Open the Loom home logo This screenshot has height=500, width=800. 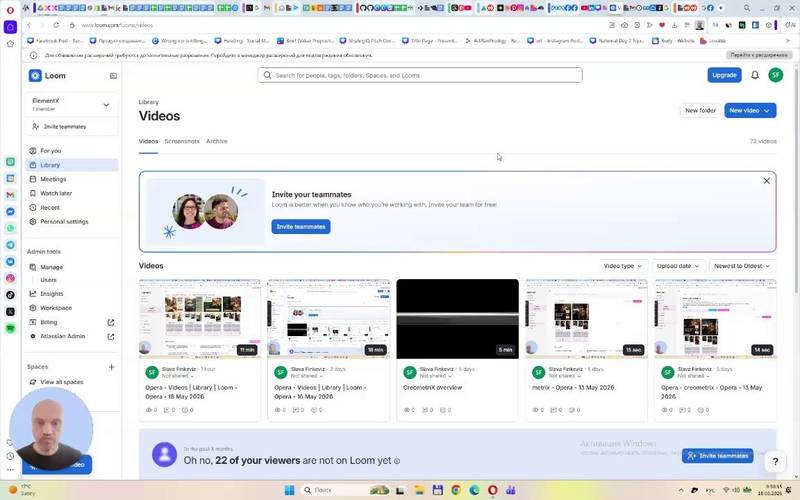[47, 76]
